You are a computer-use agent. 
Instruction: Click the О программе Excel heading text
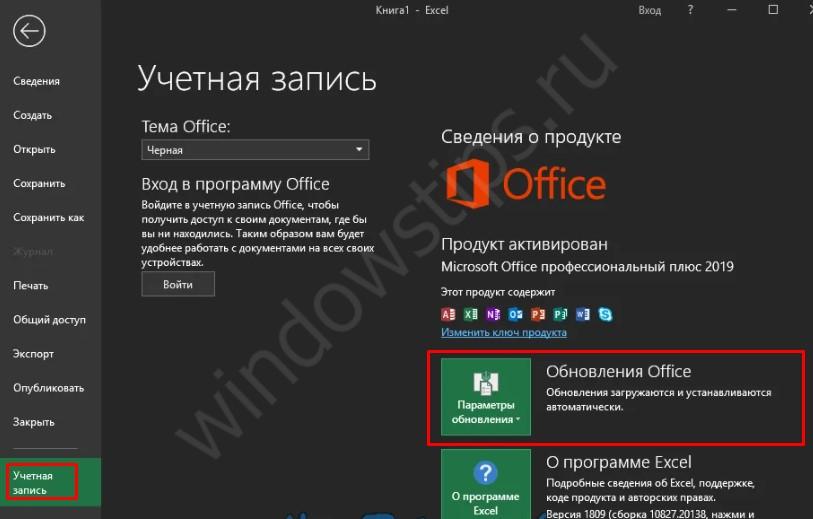[x=619, y=462]
